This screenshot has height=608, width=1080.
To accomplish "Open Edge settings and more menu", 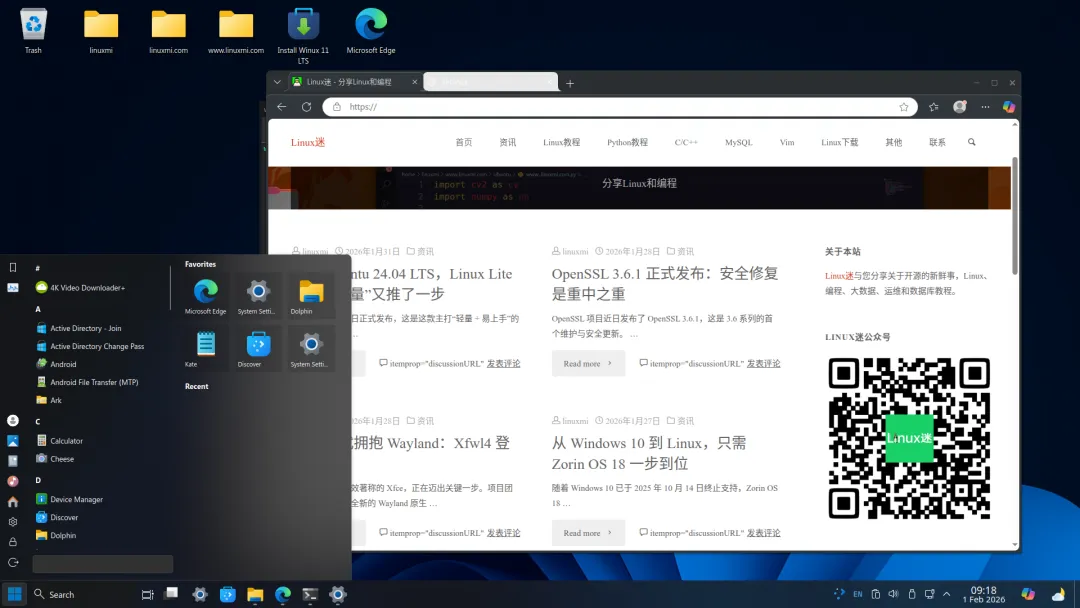I will 985,107.
